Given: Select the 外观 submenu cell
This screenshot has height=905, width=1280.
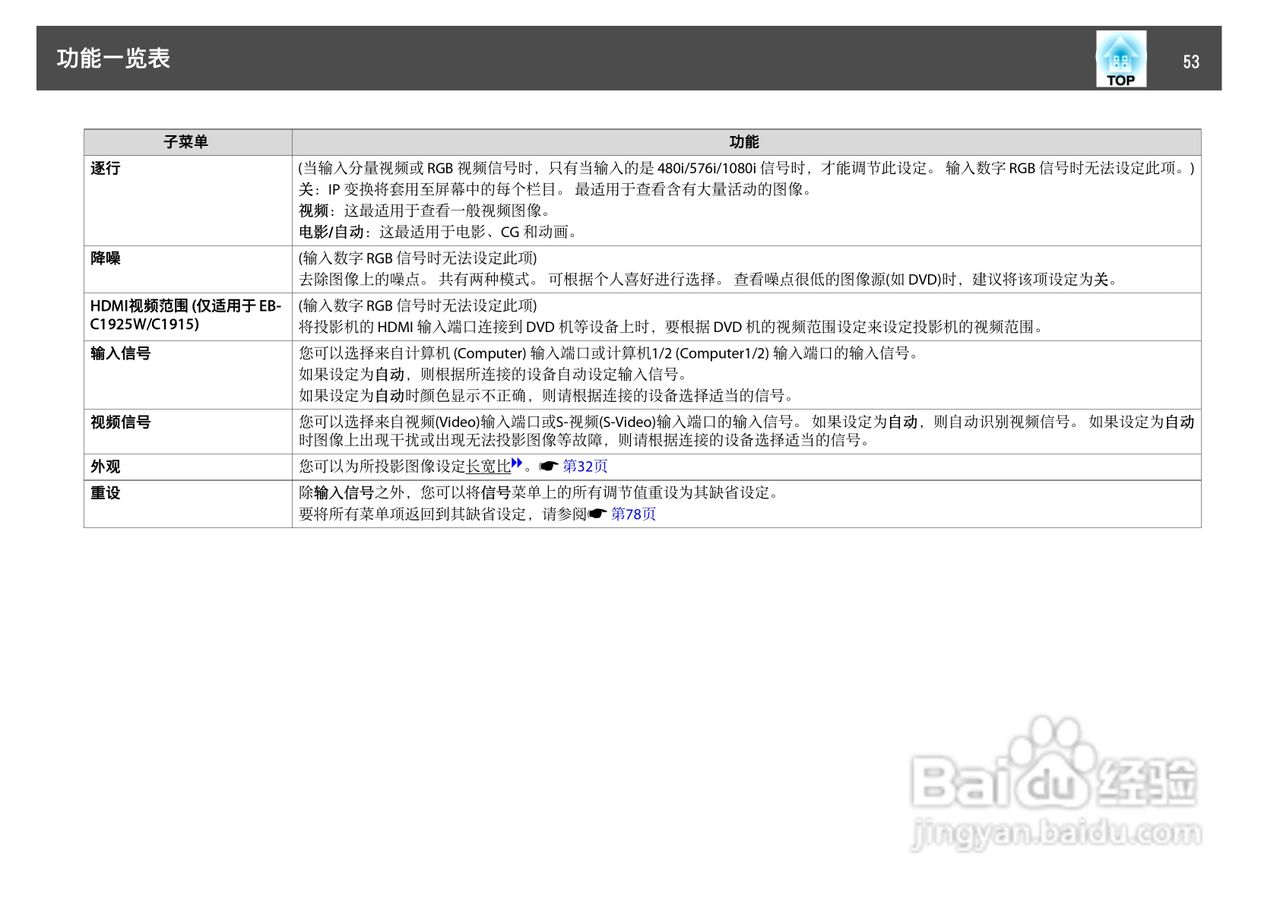Looking at the screenshot, I should [x=188, y=467].
